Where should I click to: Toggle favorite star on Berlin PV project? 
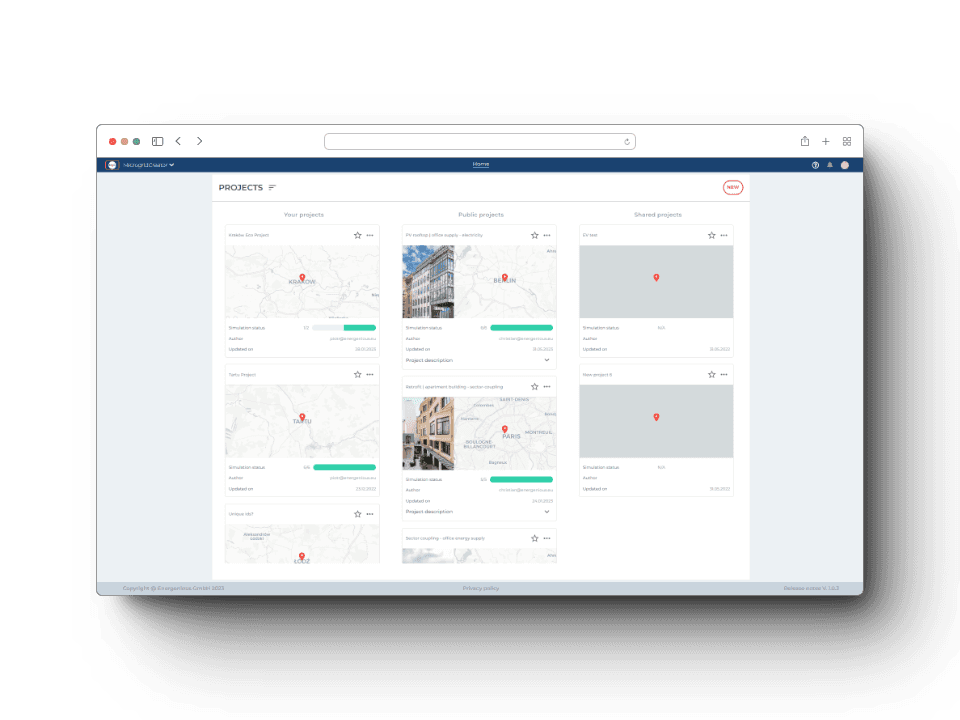click(x=534, y=235)
